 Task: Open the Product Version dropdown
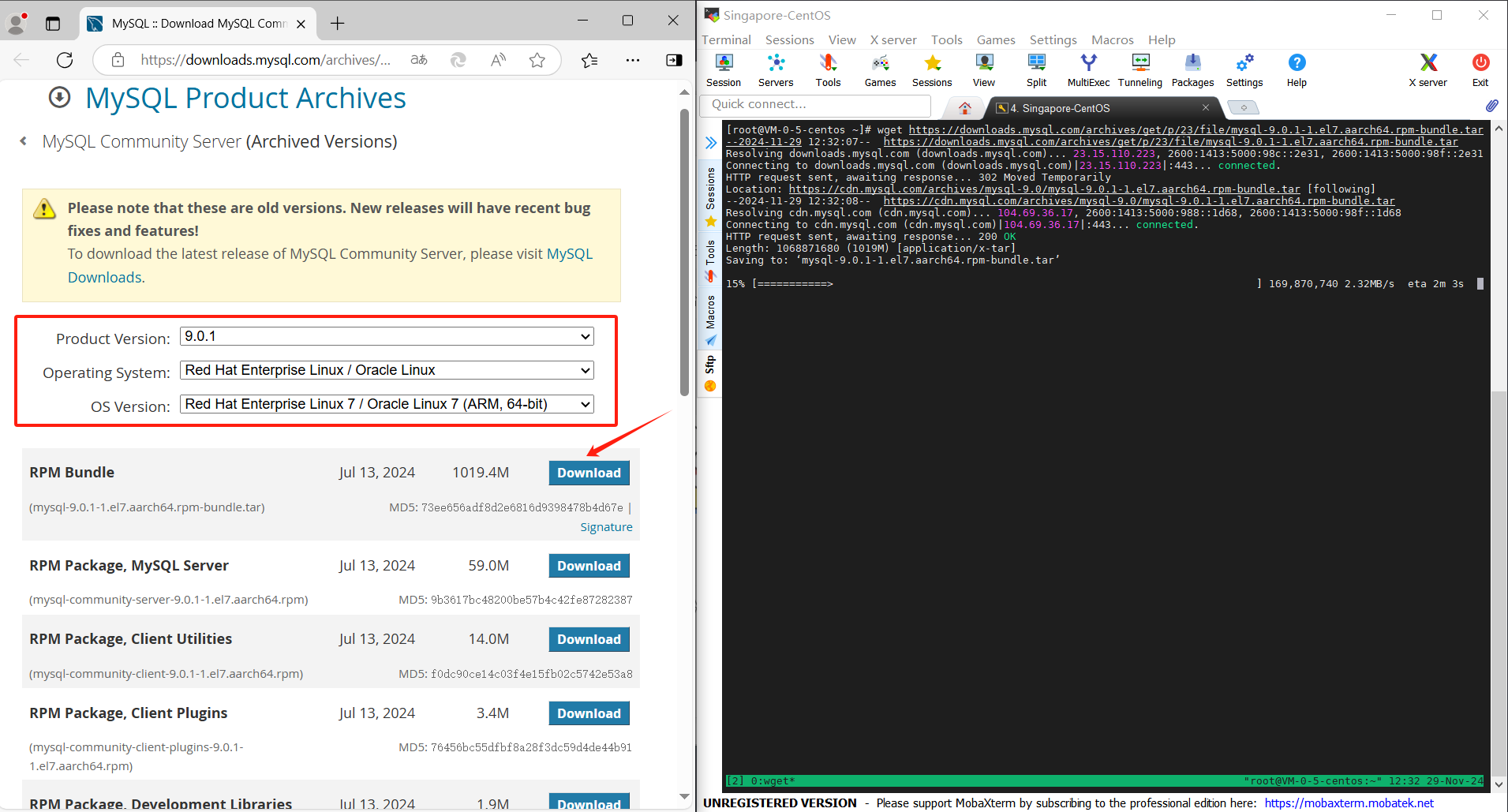(387, 336)
